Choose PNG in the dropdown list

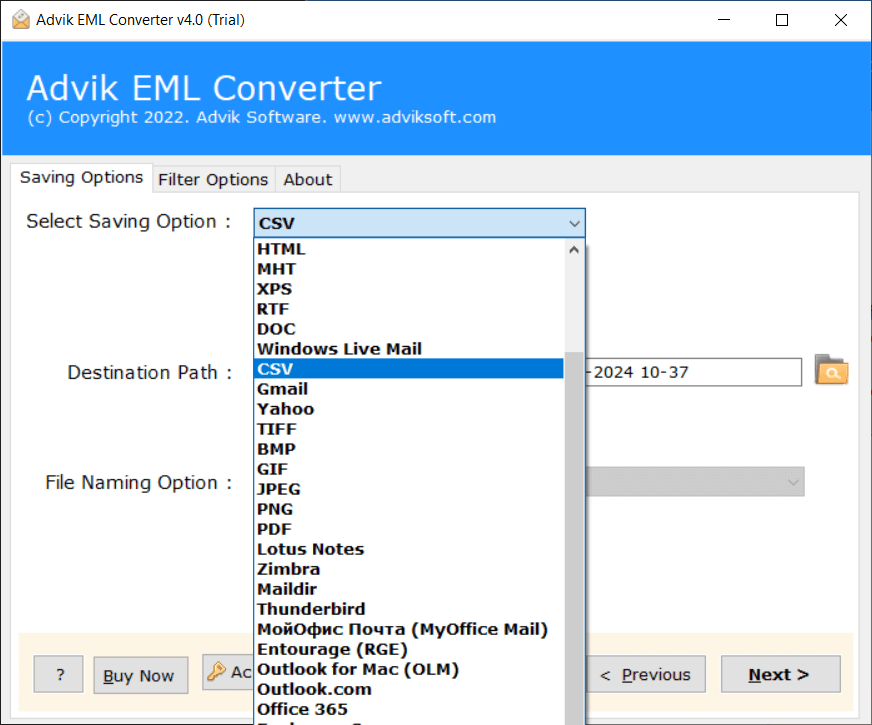(x=409, y=509)
